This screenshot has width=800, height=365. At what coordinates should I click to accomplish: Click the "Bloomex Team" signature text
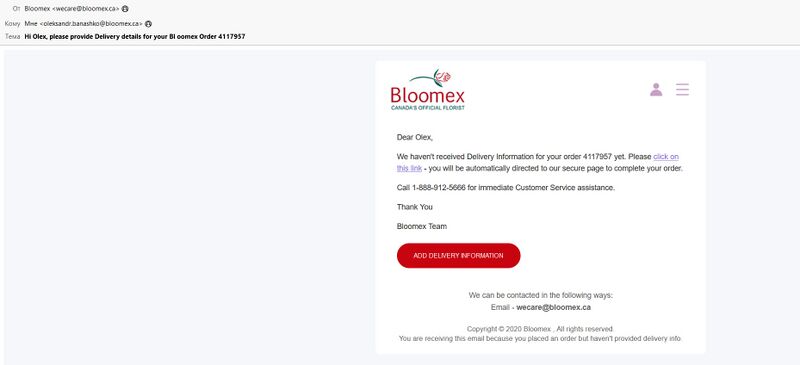(422, 226)
